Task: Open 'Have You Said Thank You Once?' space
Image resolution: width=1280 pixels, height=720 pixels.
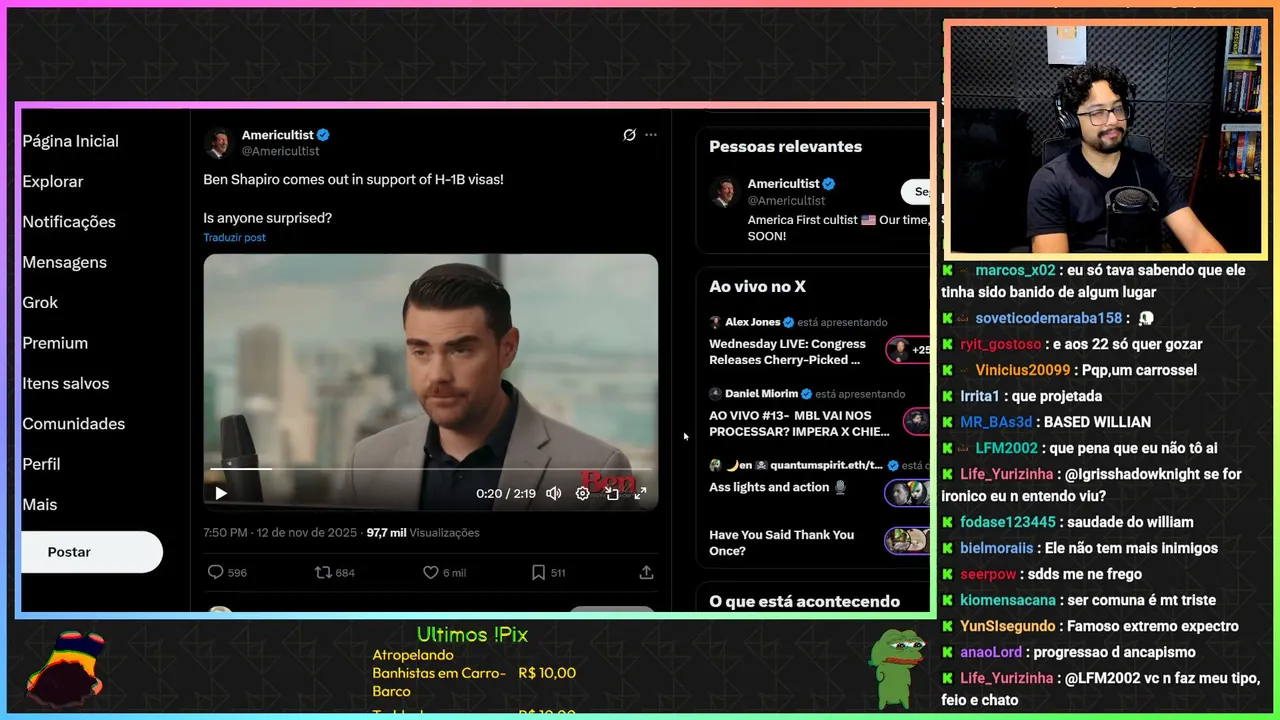Action: (781, 543)
